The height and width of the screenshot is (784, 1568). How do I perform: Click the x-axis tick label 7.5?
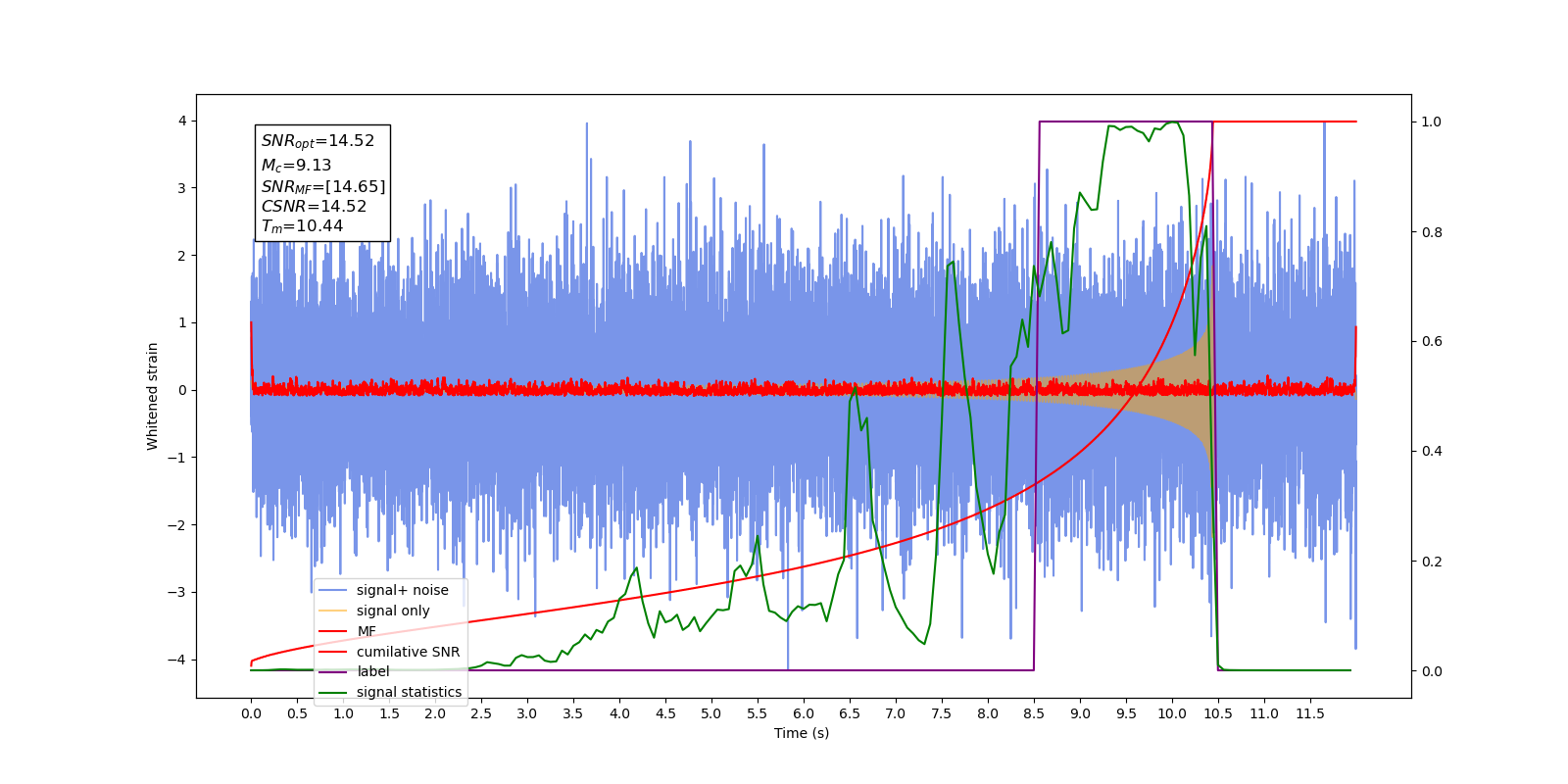[x=942, y=713]
